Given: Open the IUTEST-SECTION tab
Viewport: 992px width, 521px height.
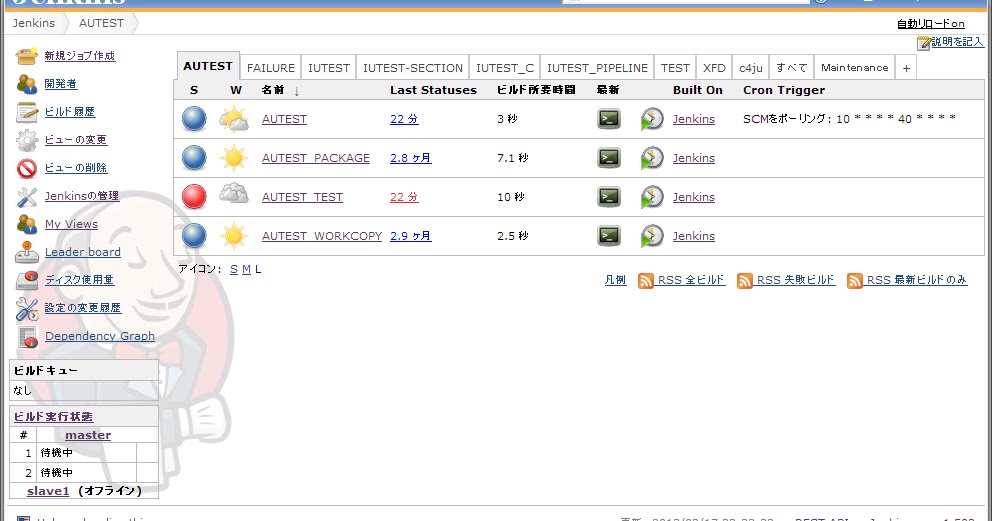Looking at the screenshot, I should [x=412, y=68].
